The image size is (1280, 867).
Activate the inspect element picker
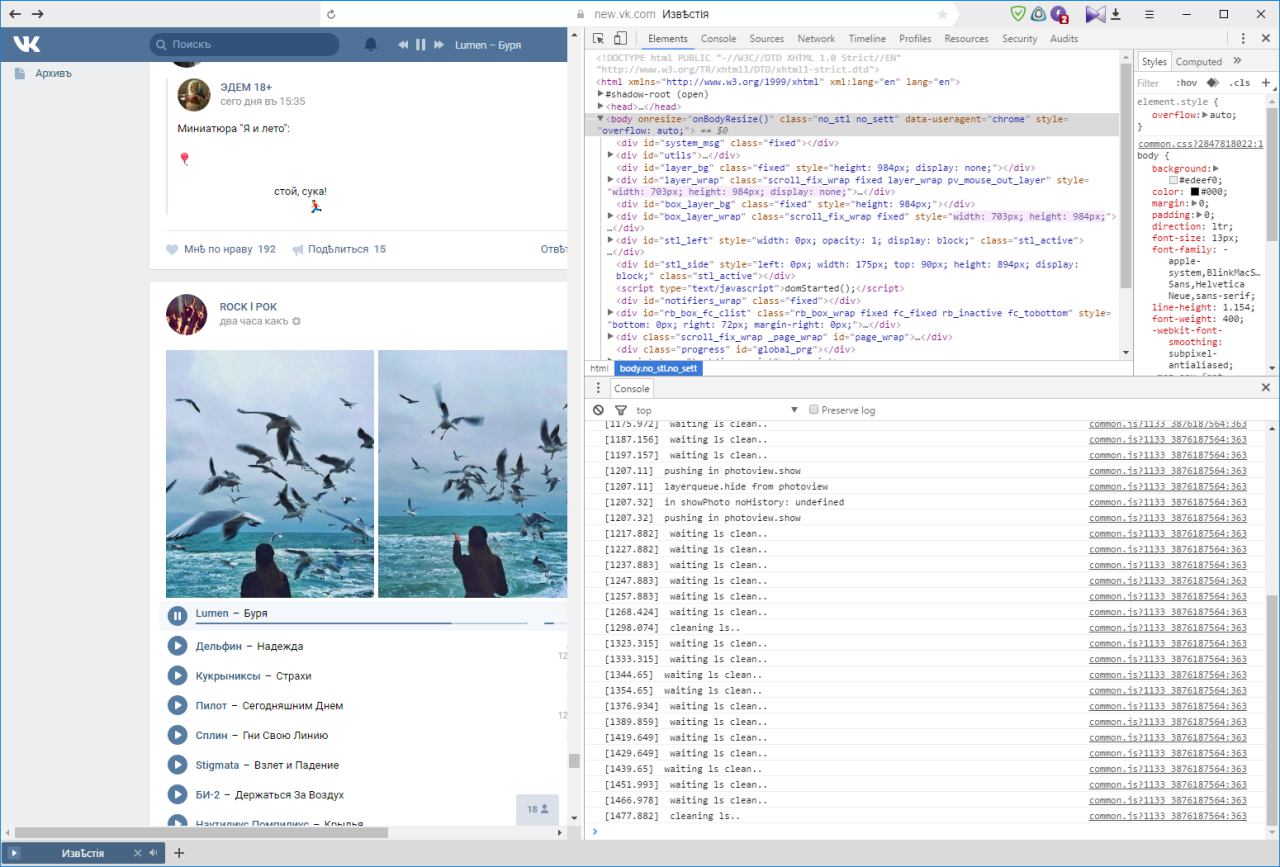(598, 39)
